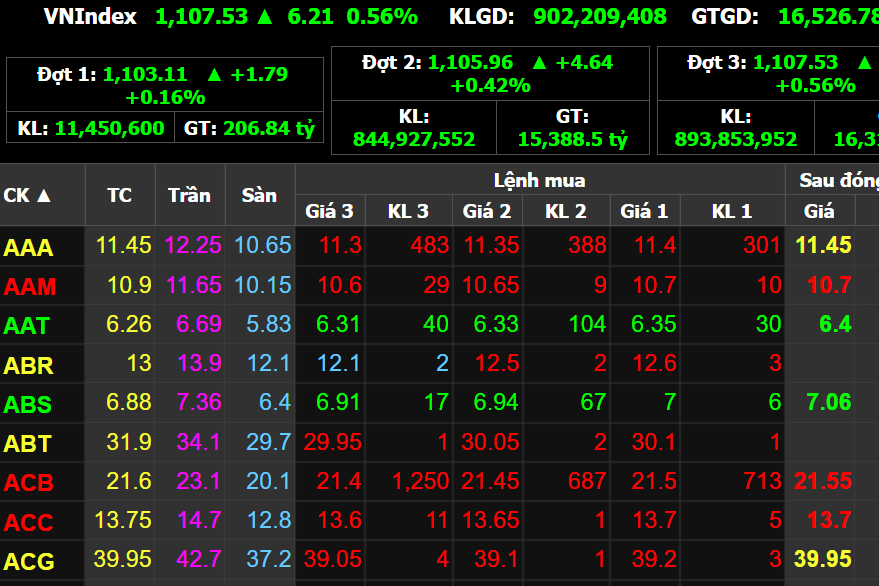This screenshot has height=586, width=879.
Task: Click the KL 1 column header
Action: coord(731,211)
